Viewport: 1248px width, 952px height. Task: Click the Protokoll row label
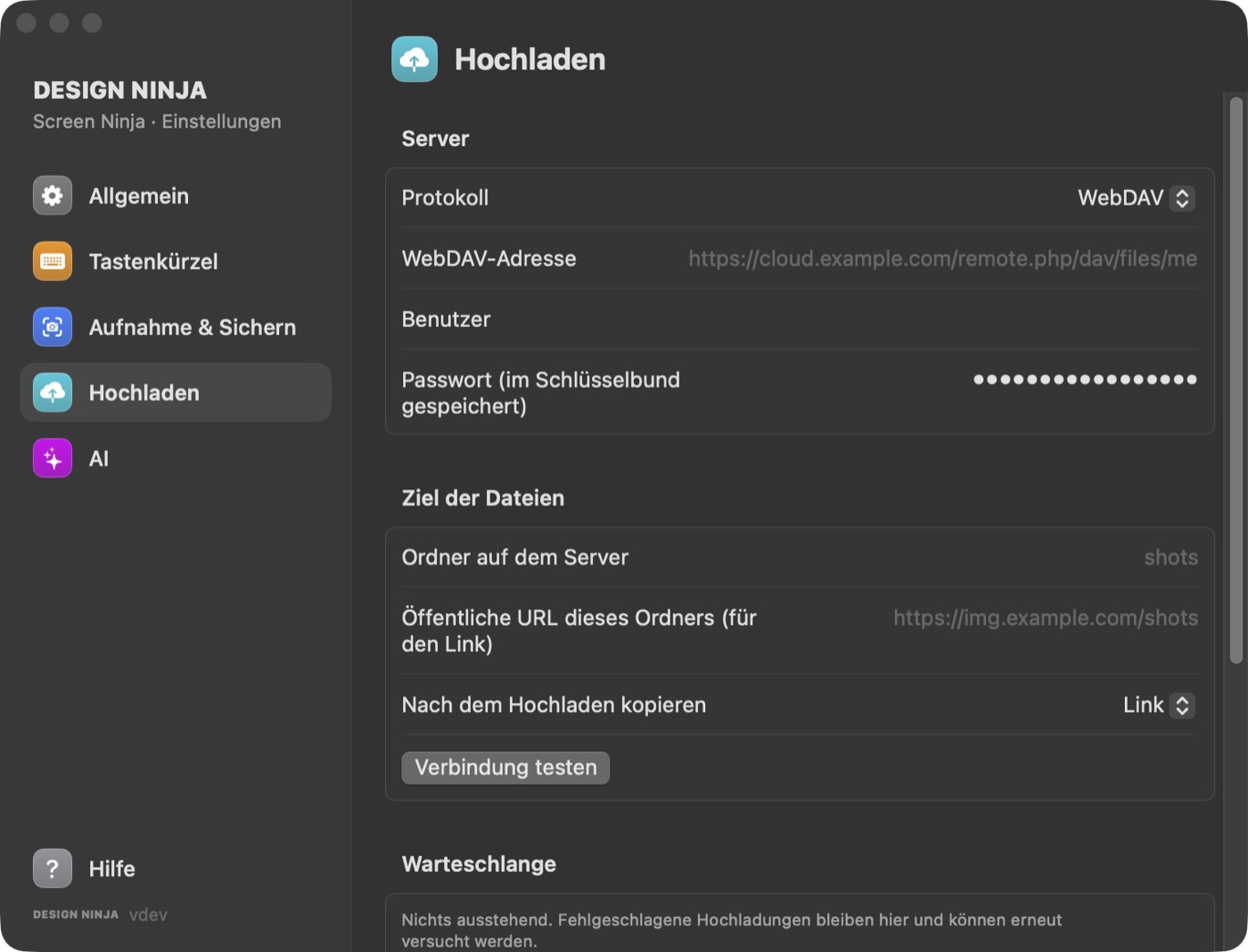click(445, 198)
